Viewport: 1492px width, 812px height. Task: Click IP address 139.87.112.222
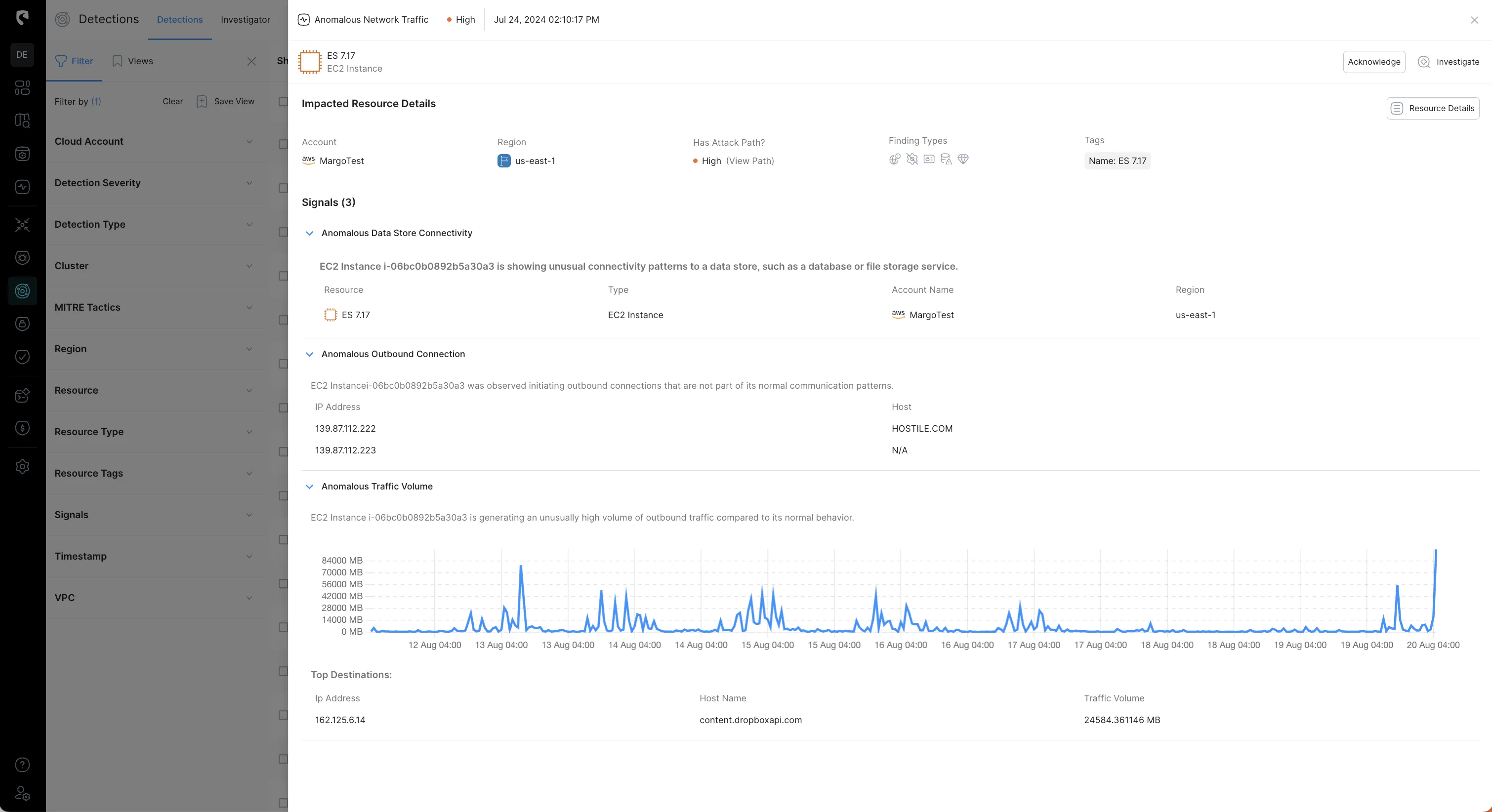point(345,429)
